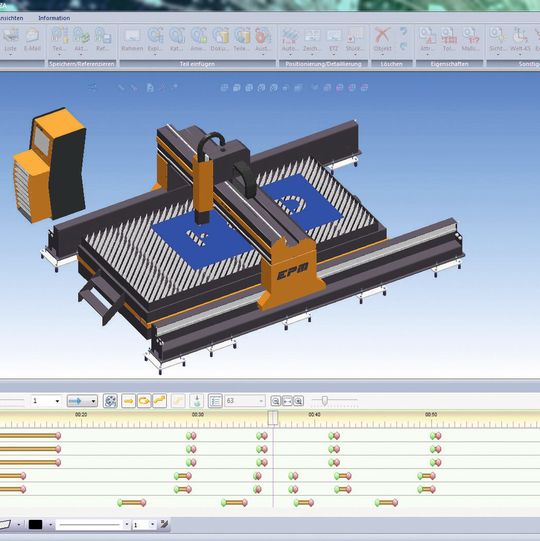Expand the Aust... dropdown arrow

(x=263, y=55)
